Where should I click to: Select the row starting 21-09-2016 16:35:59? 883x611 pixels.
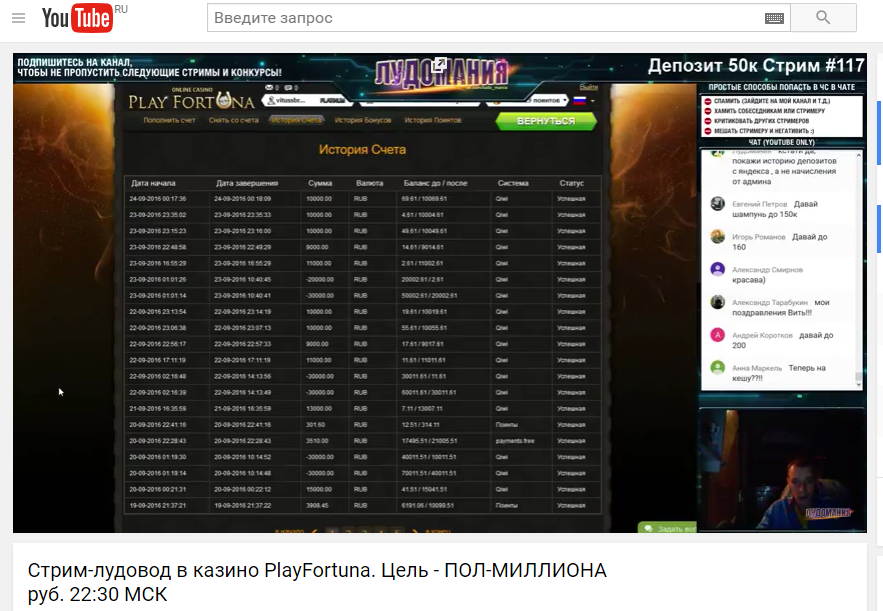[363, 408]
